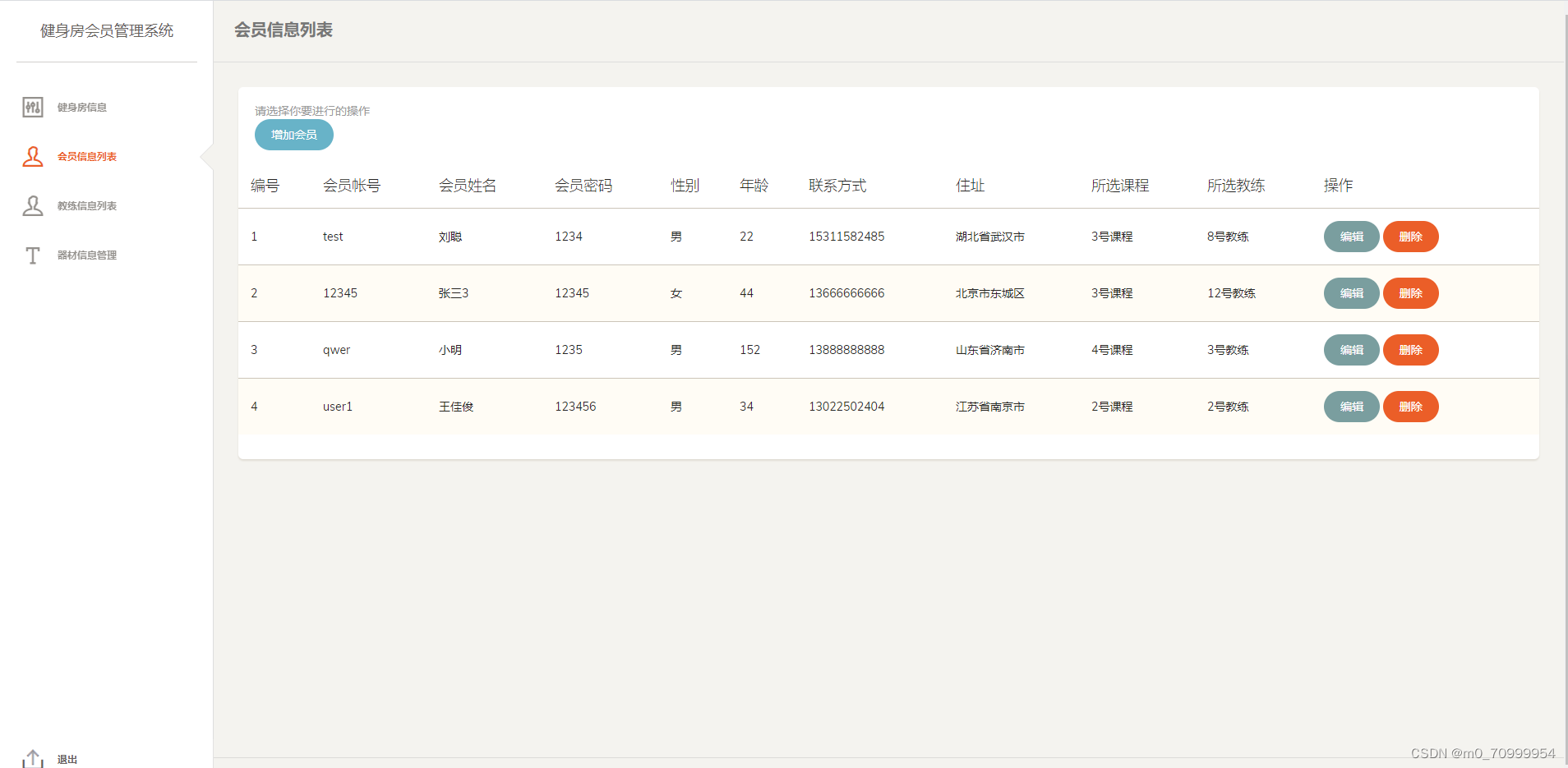Viewport: 1568px width, 768px height.
Task: Select name cell 刘聪
Action: point(450,237)
